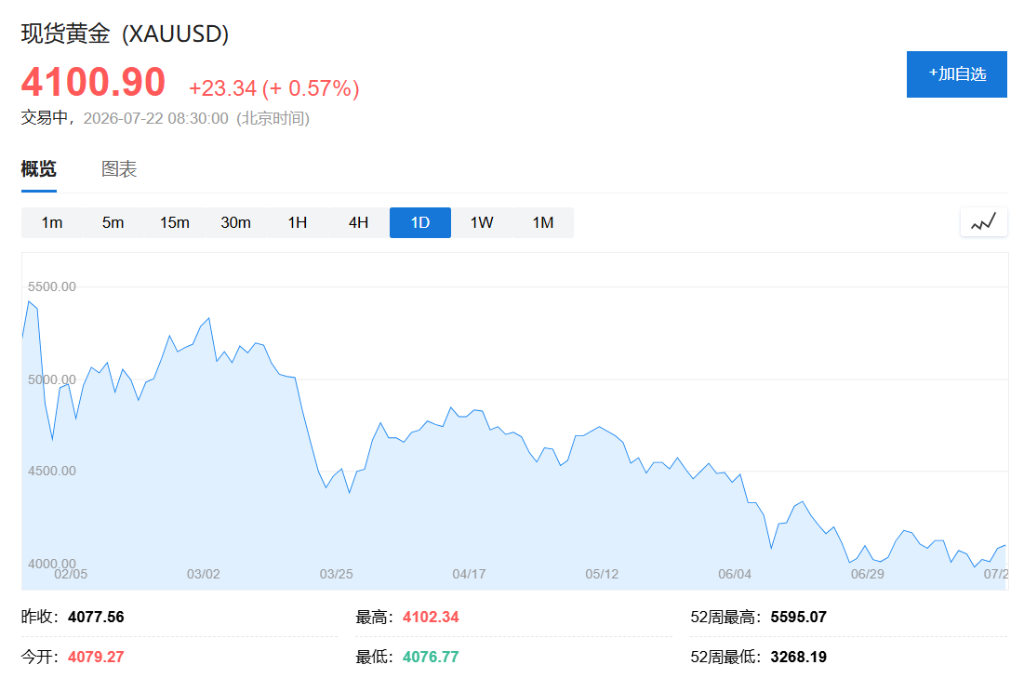Select the 1M monthly timeframe

pyautogui.click(x=543, y=223)
